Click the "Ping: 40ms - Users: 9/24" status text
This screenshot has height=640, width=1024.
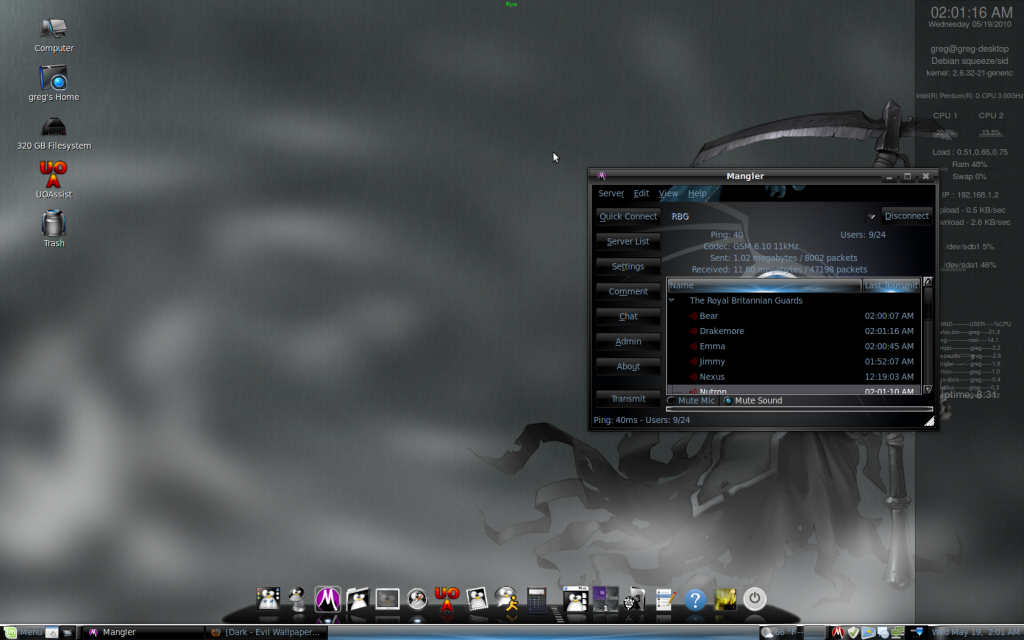click(641, 420)
